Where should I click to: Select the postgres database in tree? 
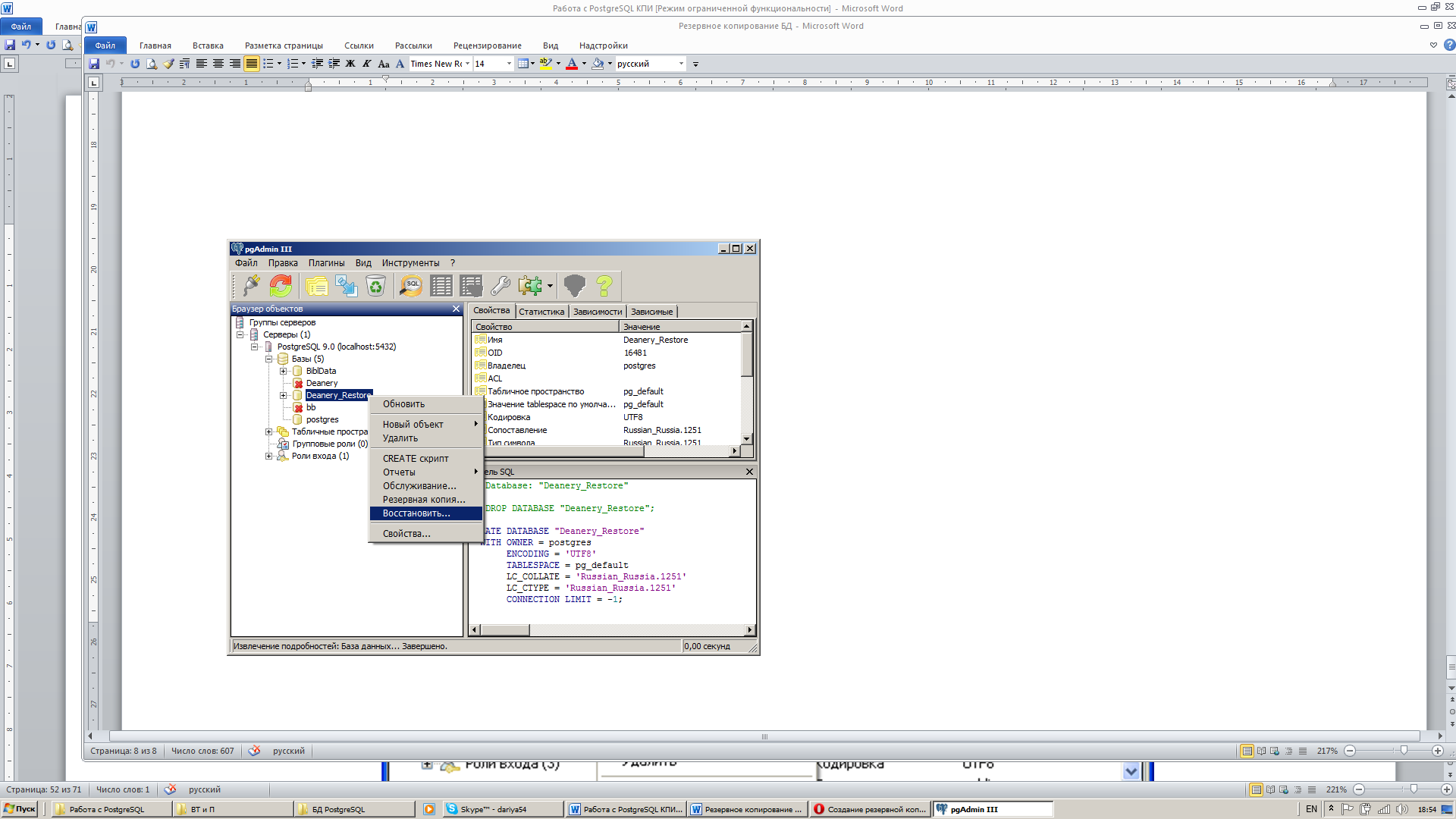pos(322,419)
